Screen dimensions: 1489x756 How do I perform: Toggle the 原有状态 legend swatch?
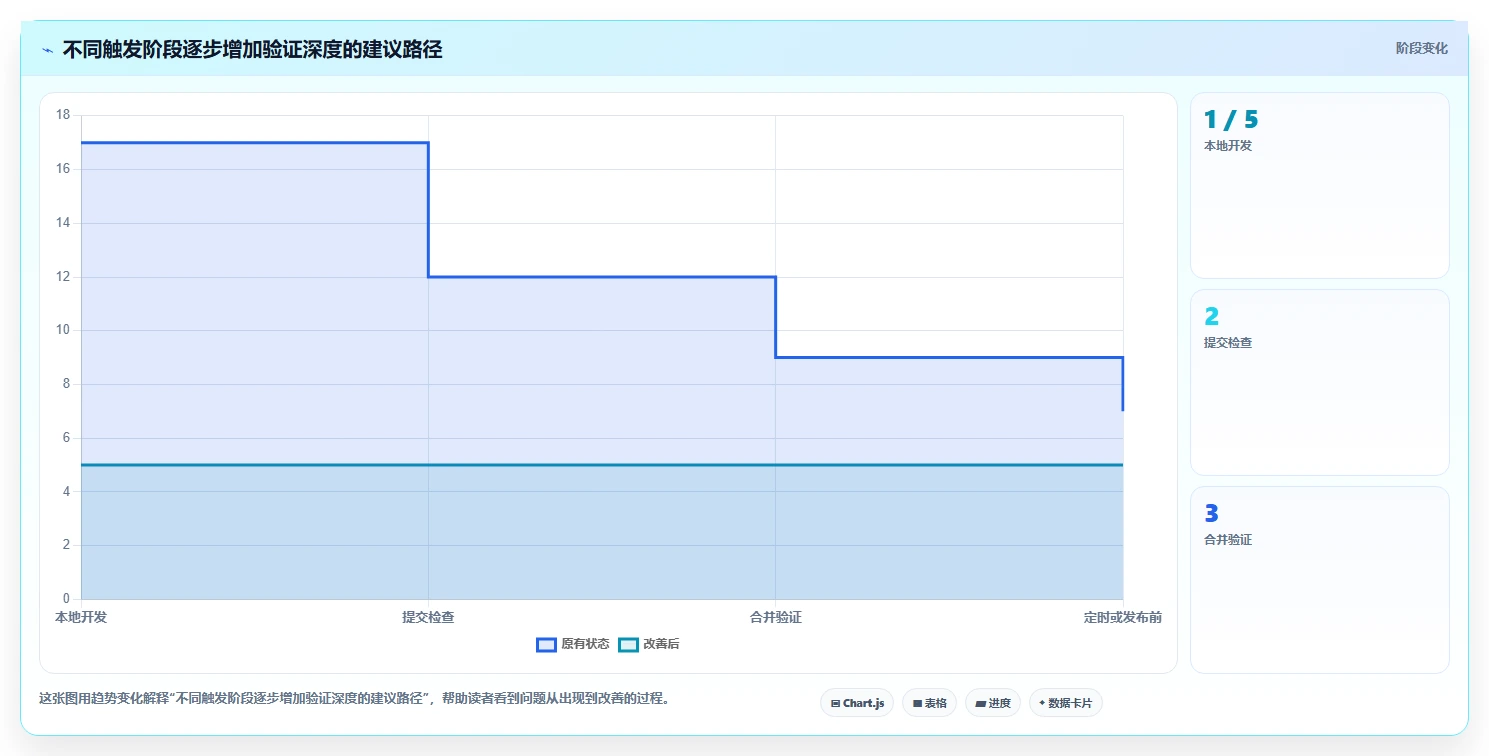[x=546, y=645]
